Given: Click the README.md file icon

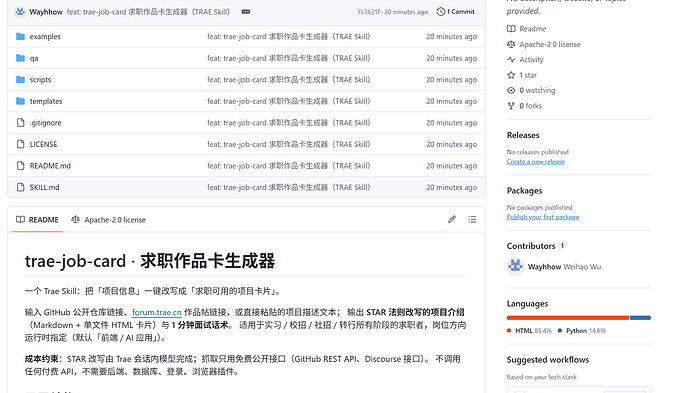Looking at the screenshot, I should click(x=20, y=166).
